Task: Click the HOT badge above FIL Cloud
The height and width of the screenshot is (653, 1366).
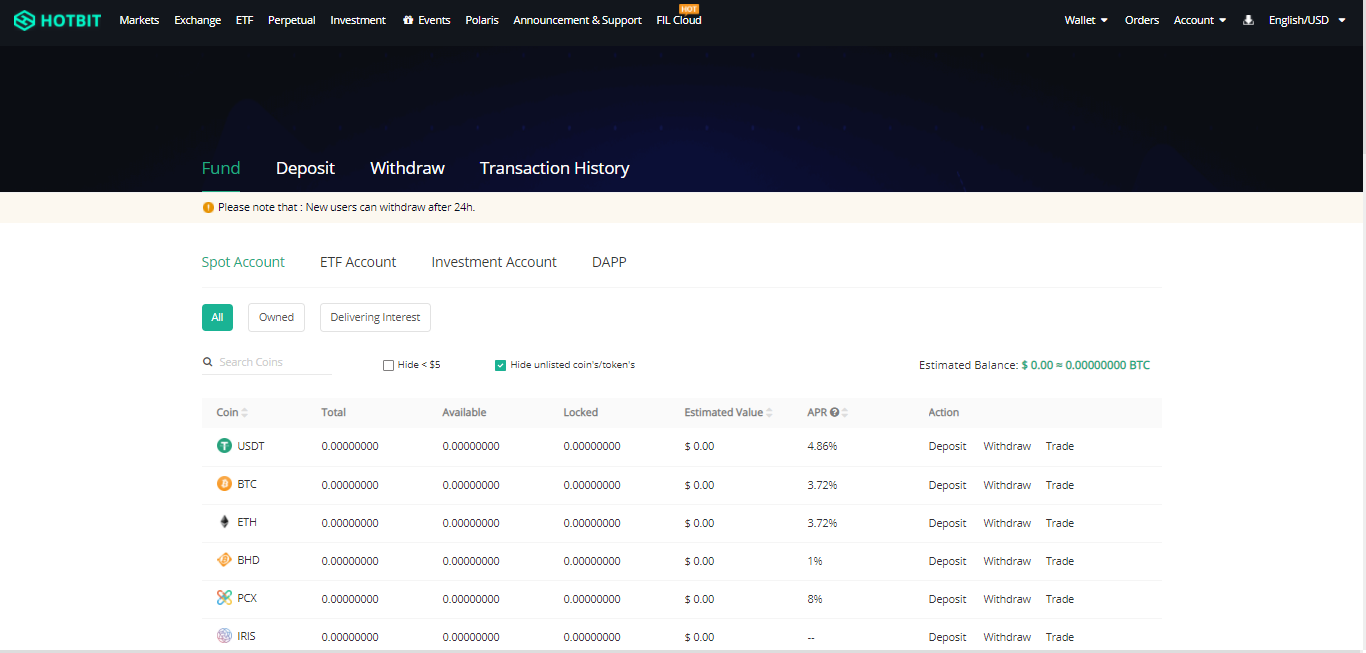Action: pyautogui.click(x=689, y=9)
